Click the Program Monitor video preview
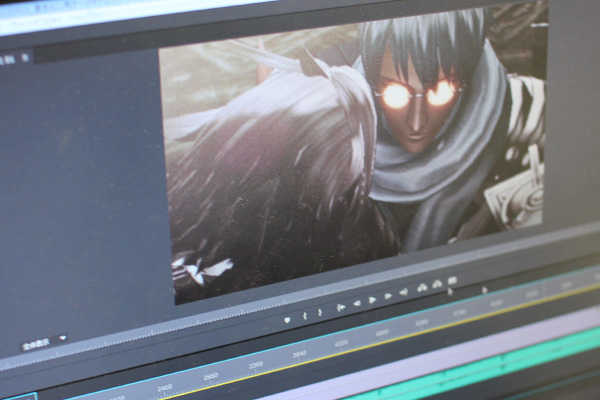The image size is (600, 400). (x=354, y=153)
